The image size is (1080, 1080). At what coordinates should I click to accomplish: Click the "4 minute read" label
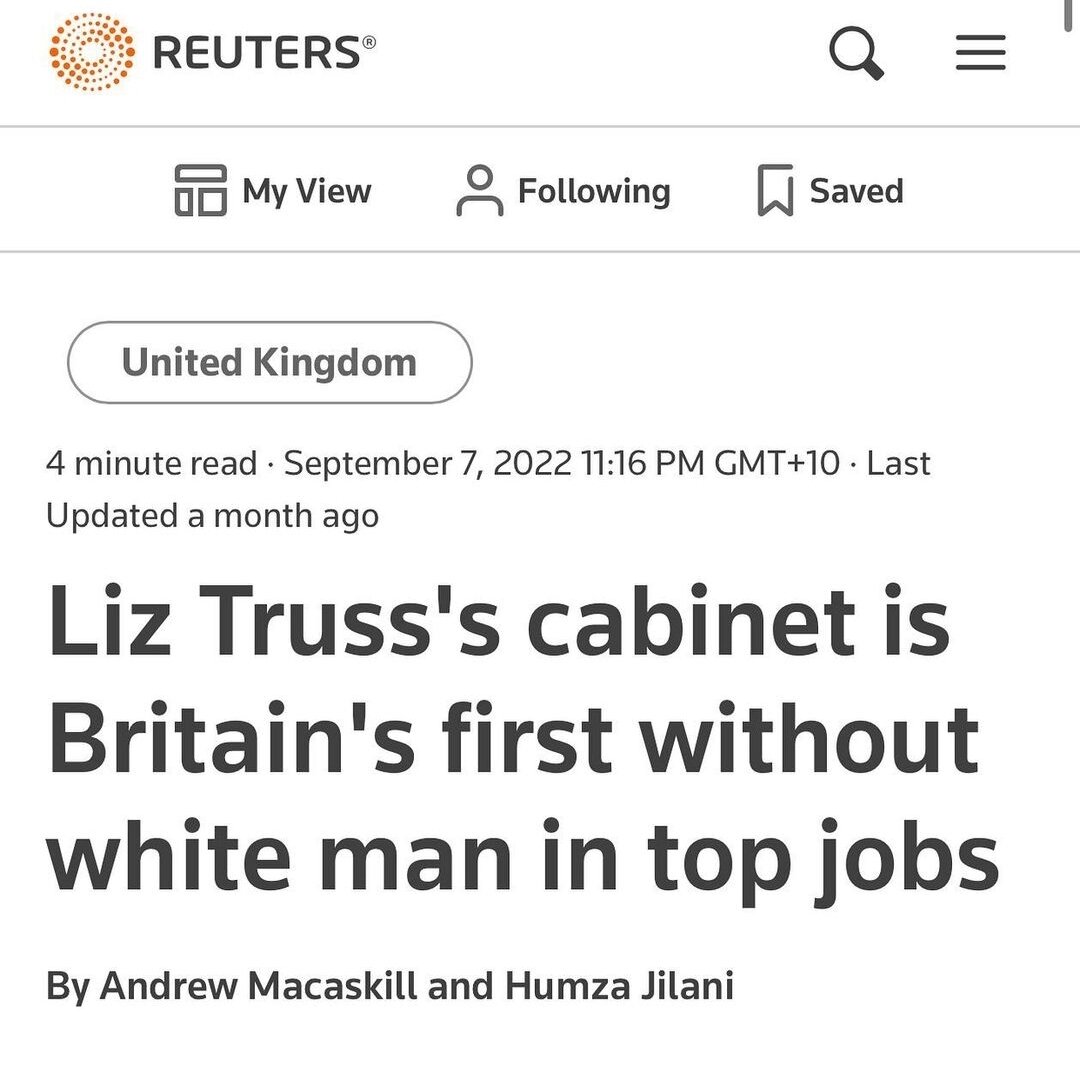[151, 464]
